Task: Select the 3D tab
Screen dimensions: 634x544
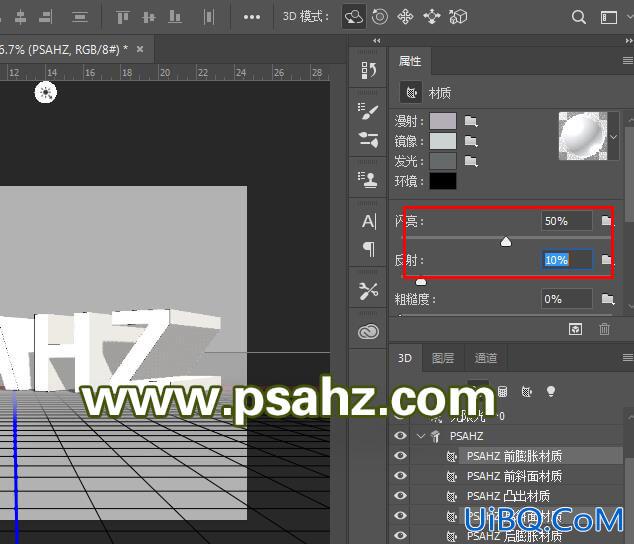Action: click(x=405, y=358)
